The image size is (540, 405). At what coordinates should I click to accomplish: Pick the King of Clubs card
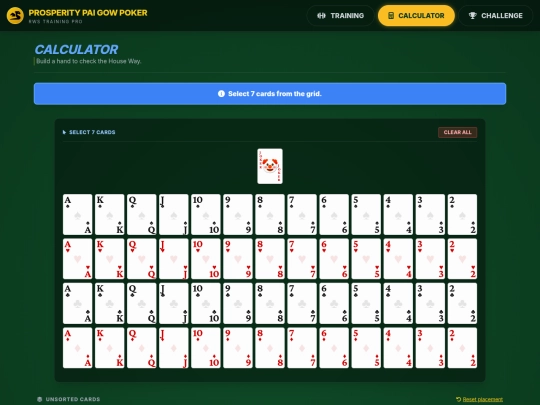pyautogui.click(x=110, y=303)
